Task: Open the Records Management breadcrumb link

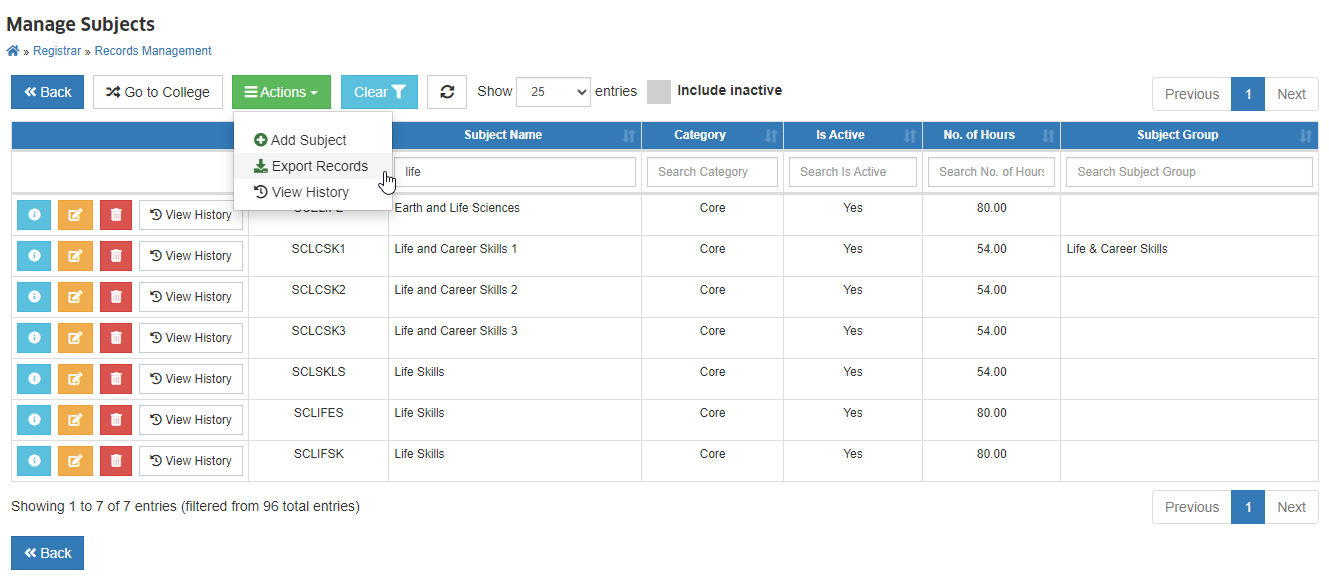Action: (x=153, y=51)
